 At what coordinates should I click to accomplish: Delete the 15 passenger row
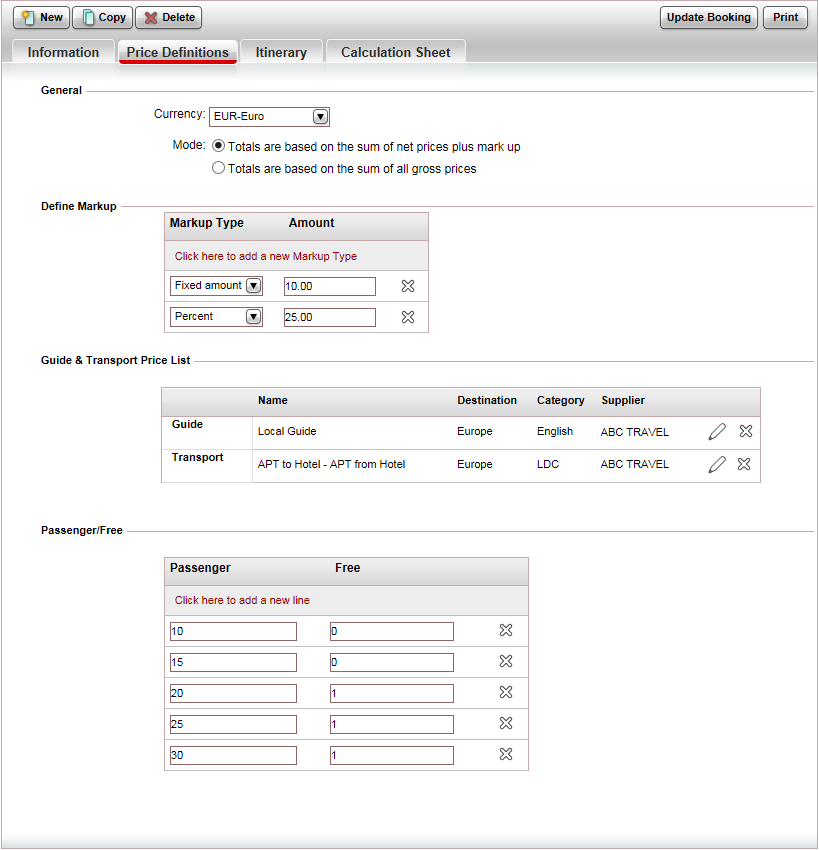coord(506,661)
